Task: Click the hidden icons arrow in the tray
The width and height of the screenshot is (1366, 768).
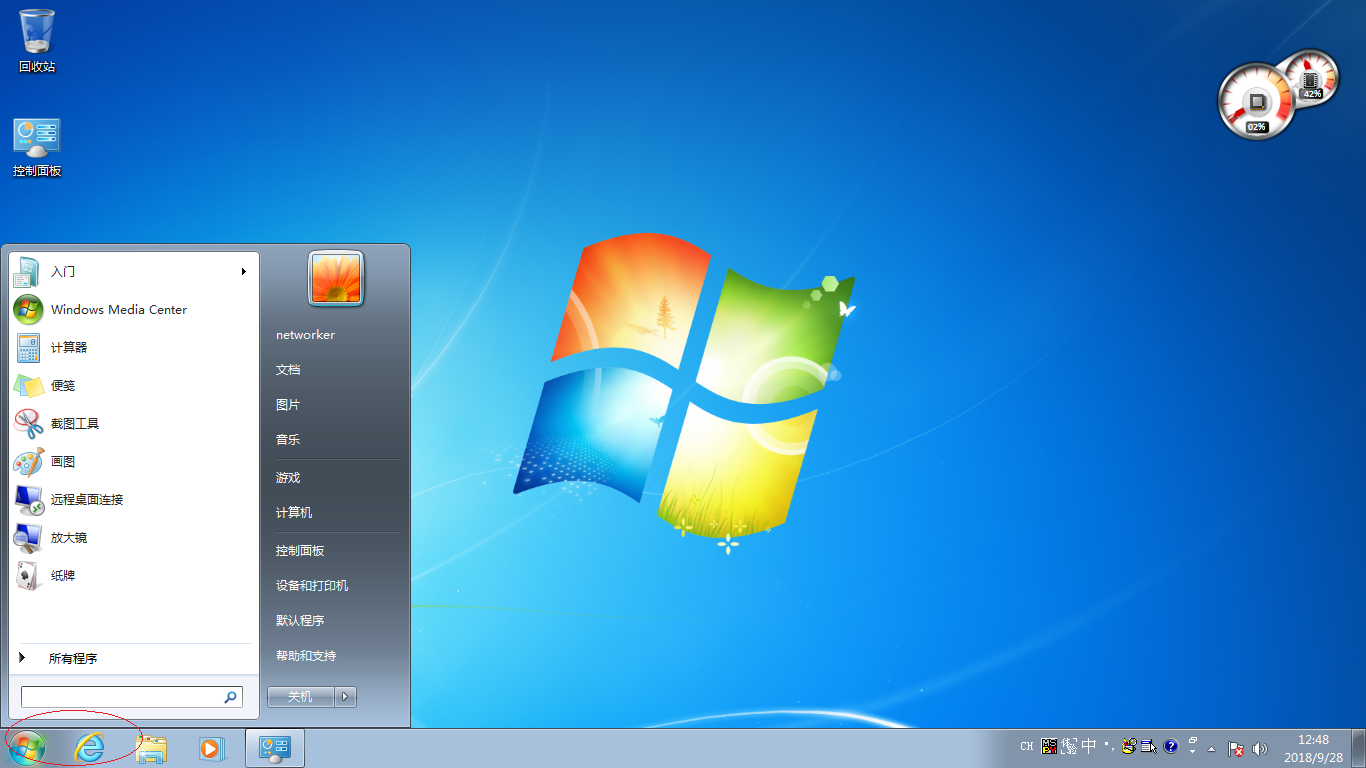Action: click(1211, 747)
